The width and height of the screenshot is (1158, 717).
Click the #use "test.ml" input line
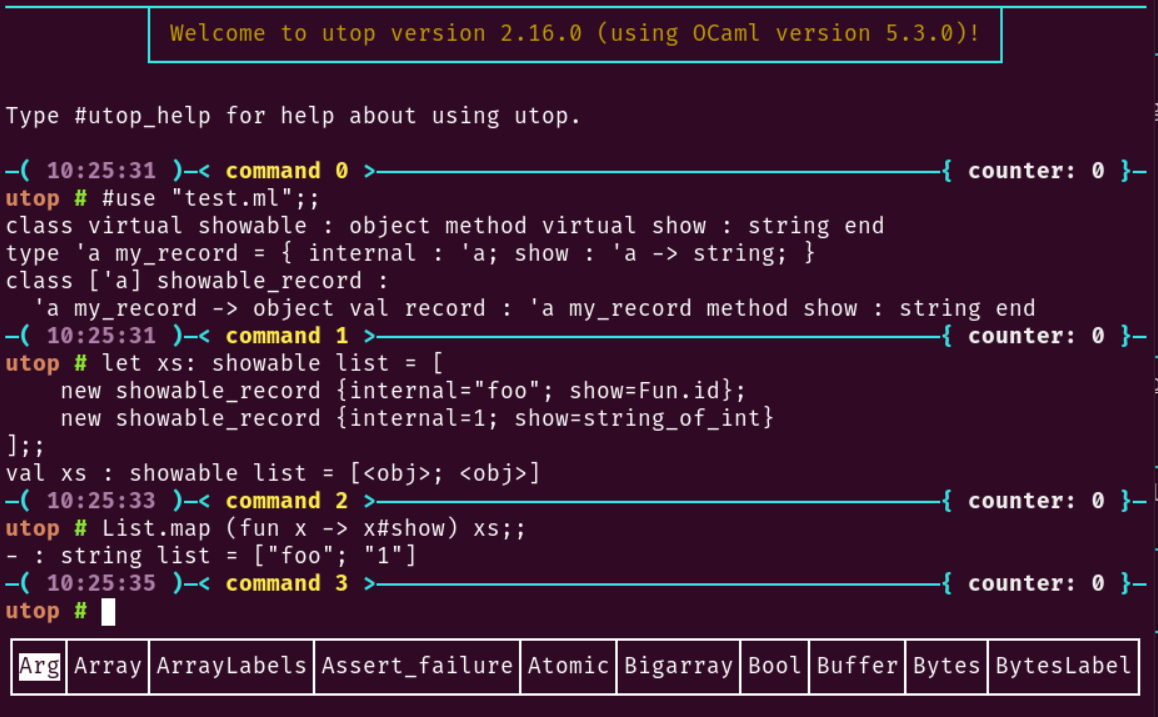click(210, 198)
